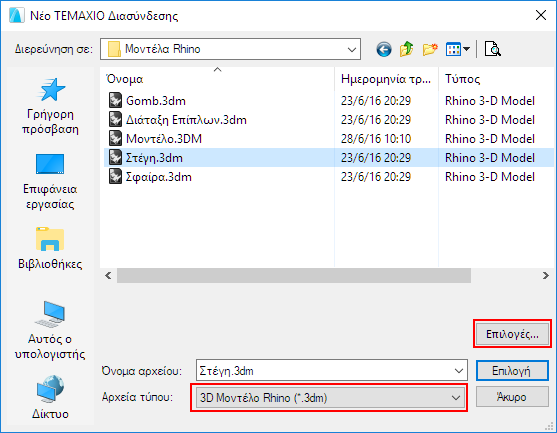This screenshot has height=433, width=557.
Task: Select Διάταξη Επίπλων.3dm file icon
Action: coord(115,119)
